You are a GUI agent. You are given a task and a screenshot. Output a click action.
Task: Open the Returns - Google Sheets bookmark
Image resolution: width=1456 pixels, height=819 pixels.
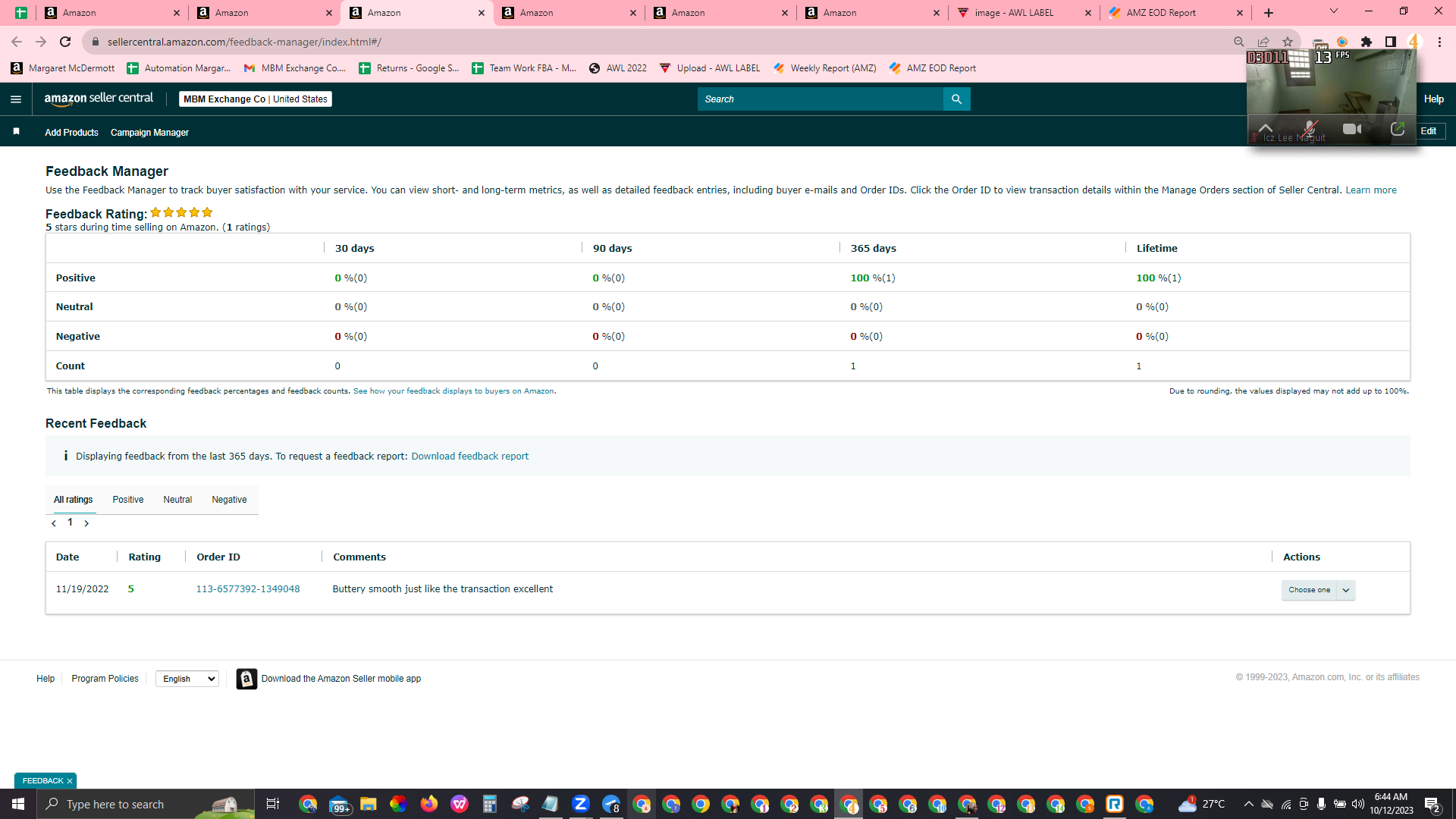point(409,68)
